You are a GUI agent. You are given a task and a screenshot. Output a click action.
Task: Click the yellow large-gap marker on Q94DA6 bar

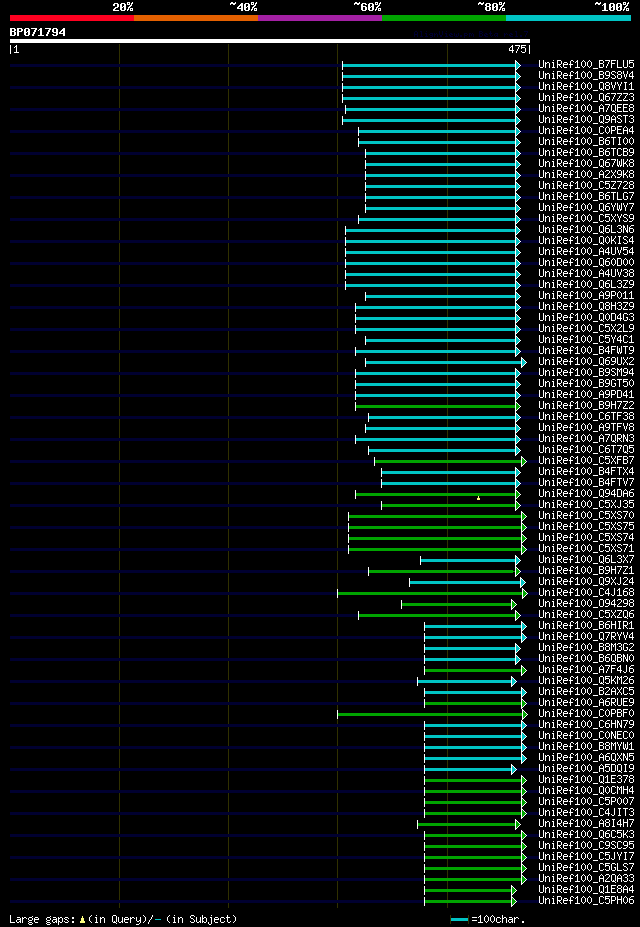point(479,498)
